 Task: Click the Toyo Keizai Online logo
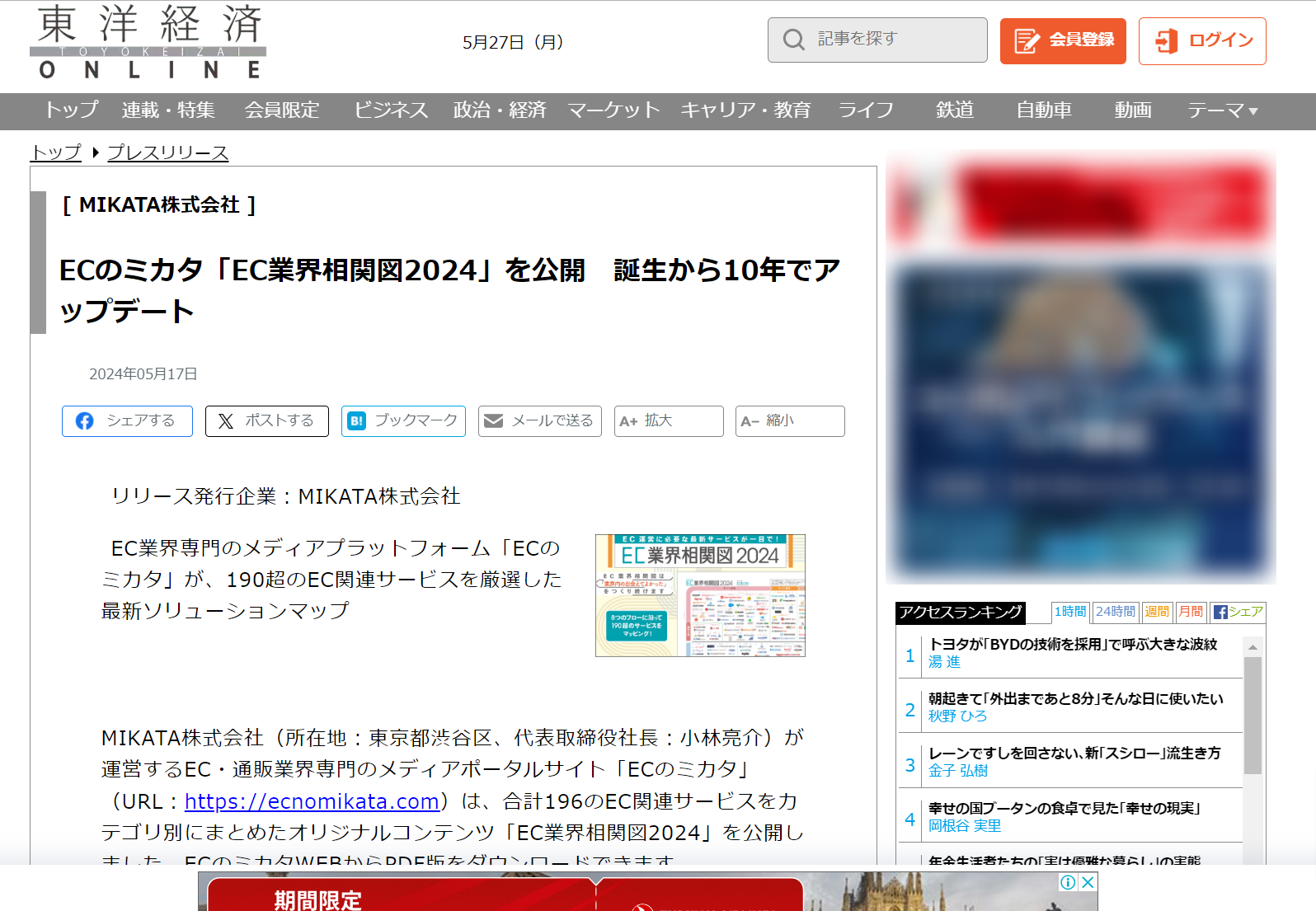(x=148, y=42)
